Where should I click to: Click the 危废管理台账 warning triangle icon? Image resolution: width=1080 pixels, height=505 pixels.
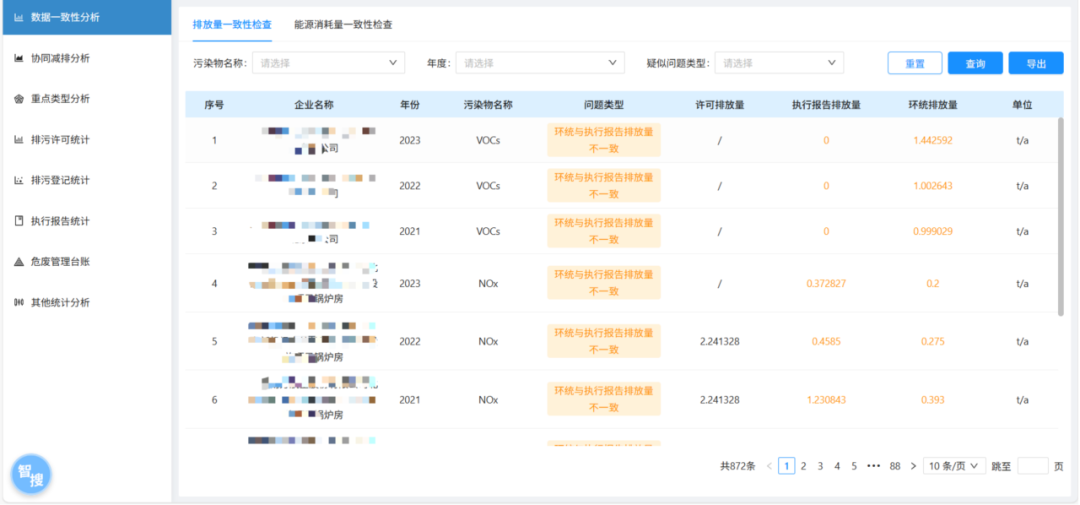[x=18, y=262]
